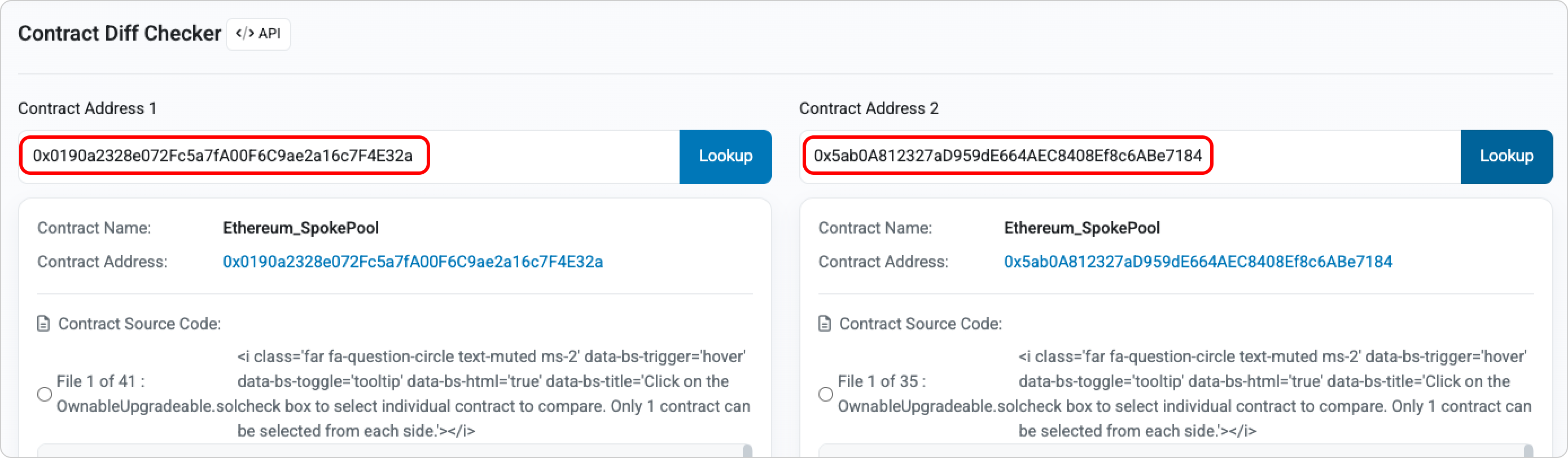The width and height of the screenshot is (1568, 458).
Task: Select the File 1 of 41 radio button
Action: (45, 394)
